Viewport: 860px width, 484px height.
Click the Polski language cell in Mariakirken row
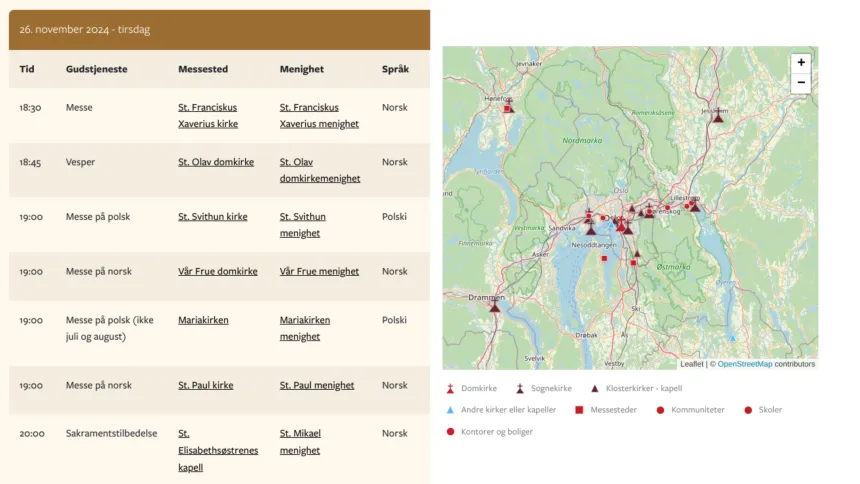tap(394, 320)
